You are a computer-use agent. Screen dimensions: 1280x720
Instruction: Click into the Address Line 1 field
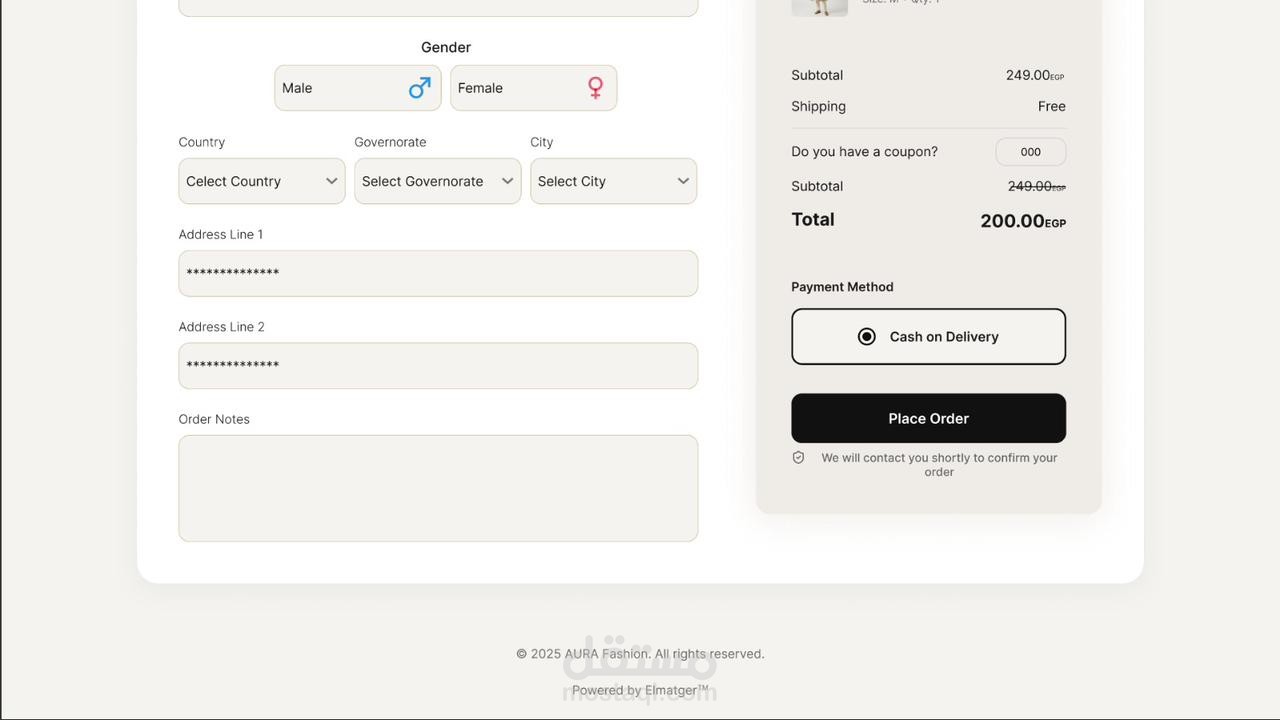coord(438,273)
